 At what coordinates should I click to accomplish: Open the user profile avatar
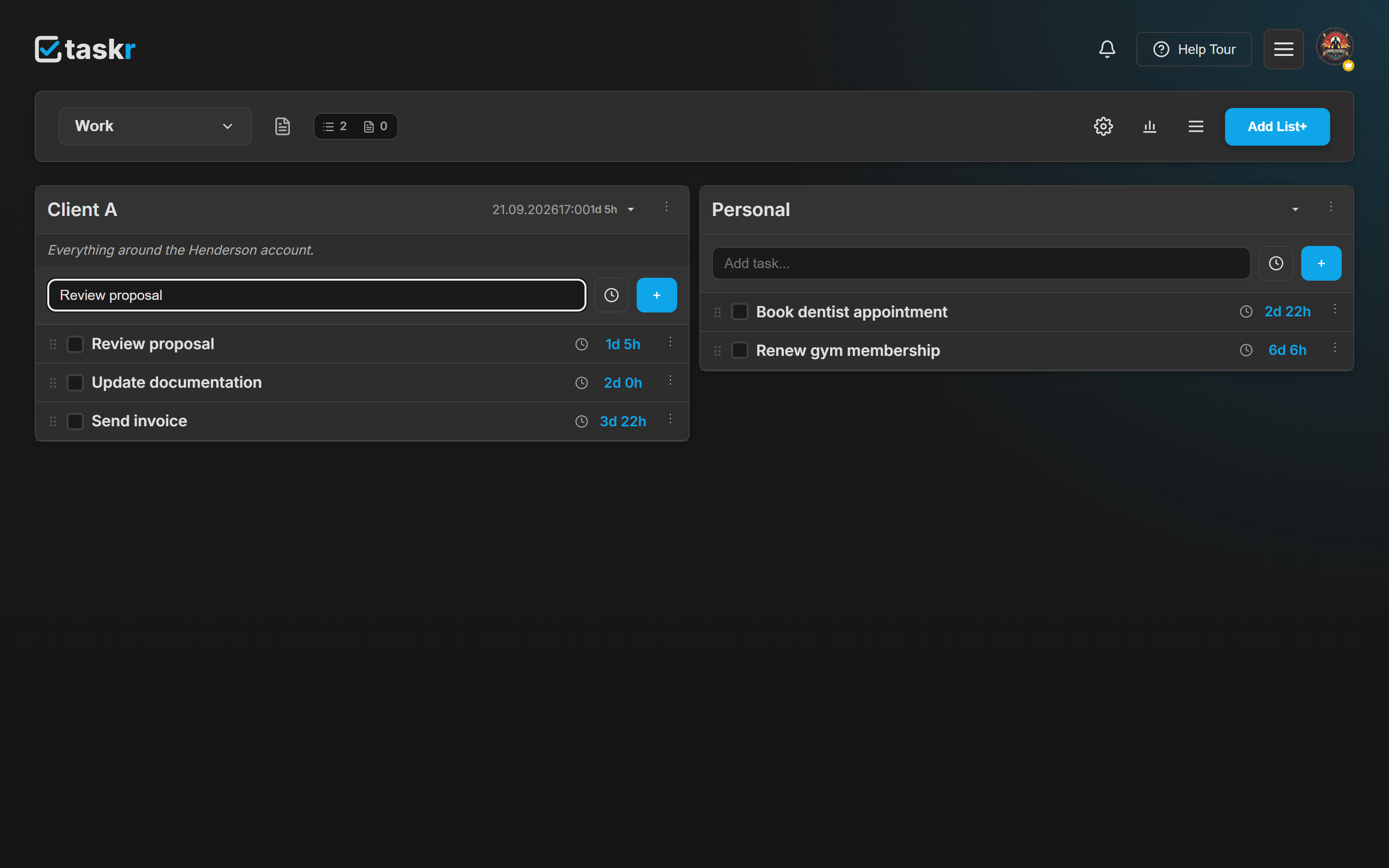tap(1335, 47)
